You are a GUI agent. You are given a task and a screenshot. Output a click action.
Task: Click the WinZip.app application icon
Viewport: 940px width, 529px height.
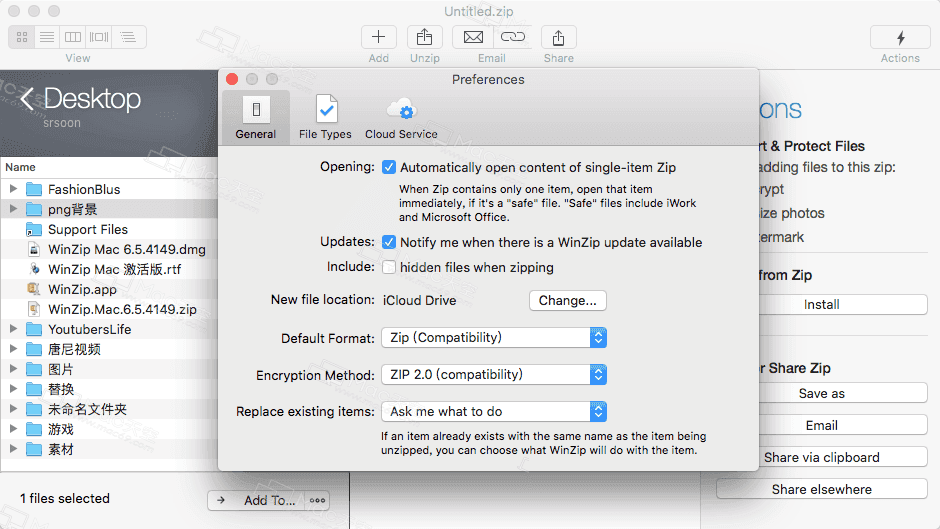pos(34,289)
